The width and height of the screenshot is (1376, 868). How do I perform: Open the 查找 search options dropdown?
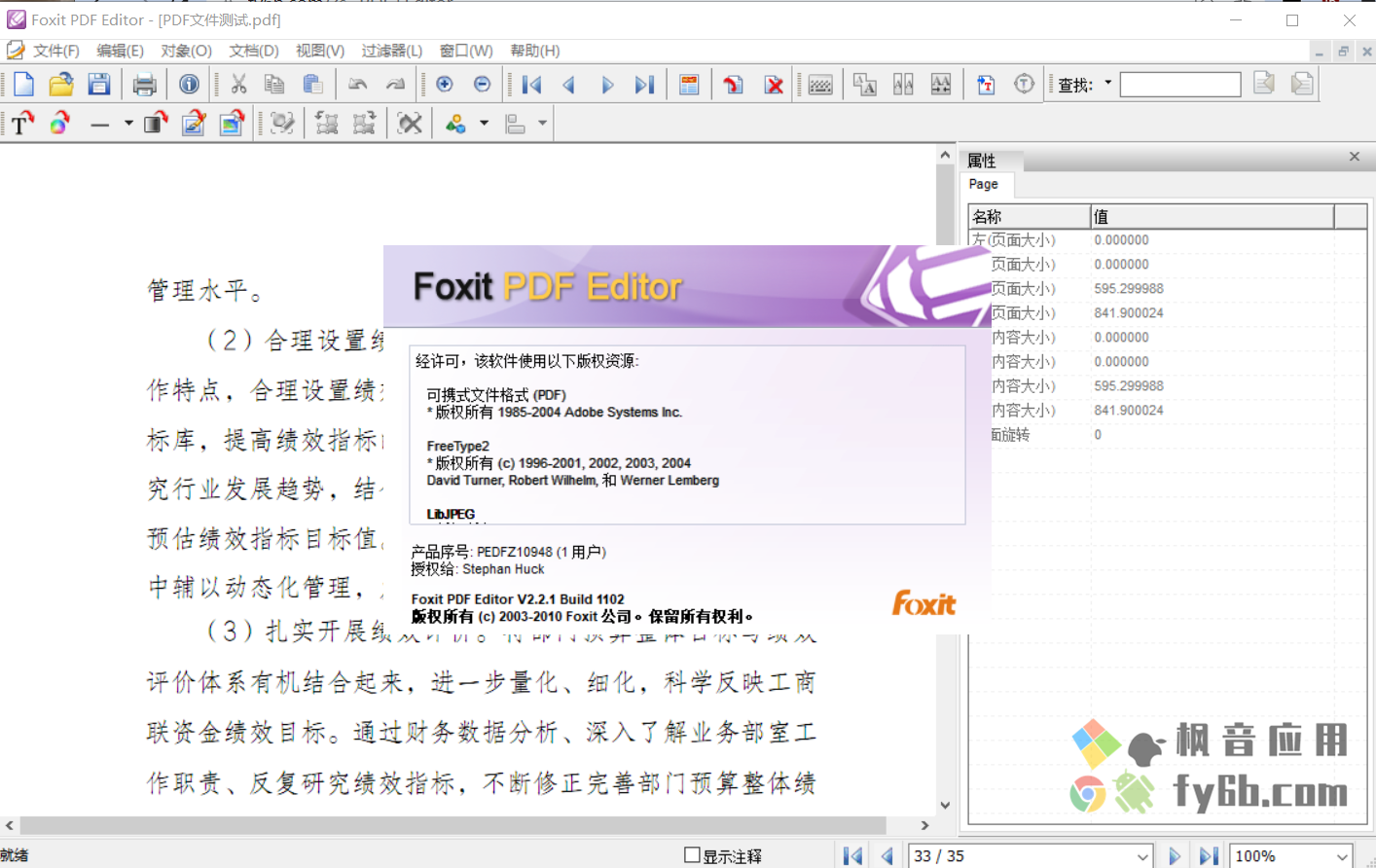(1108, 84)
